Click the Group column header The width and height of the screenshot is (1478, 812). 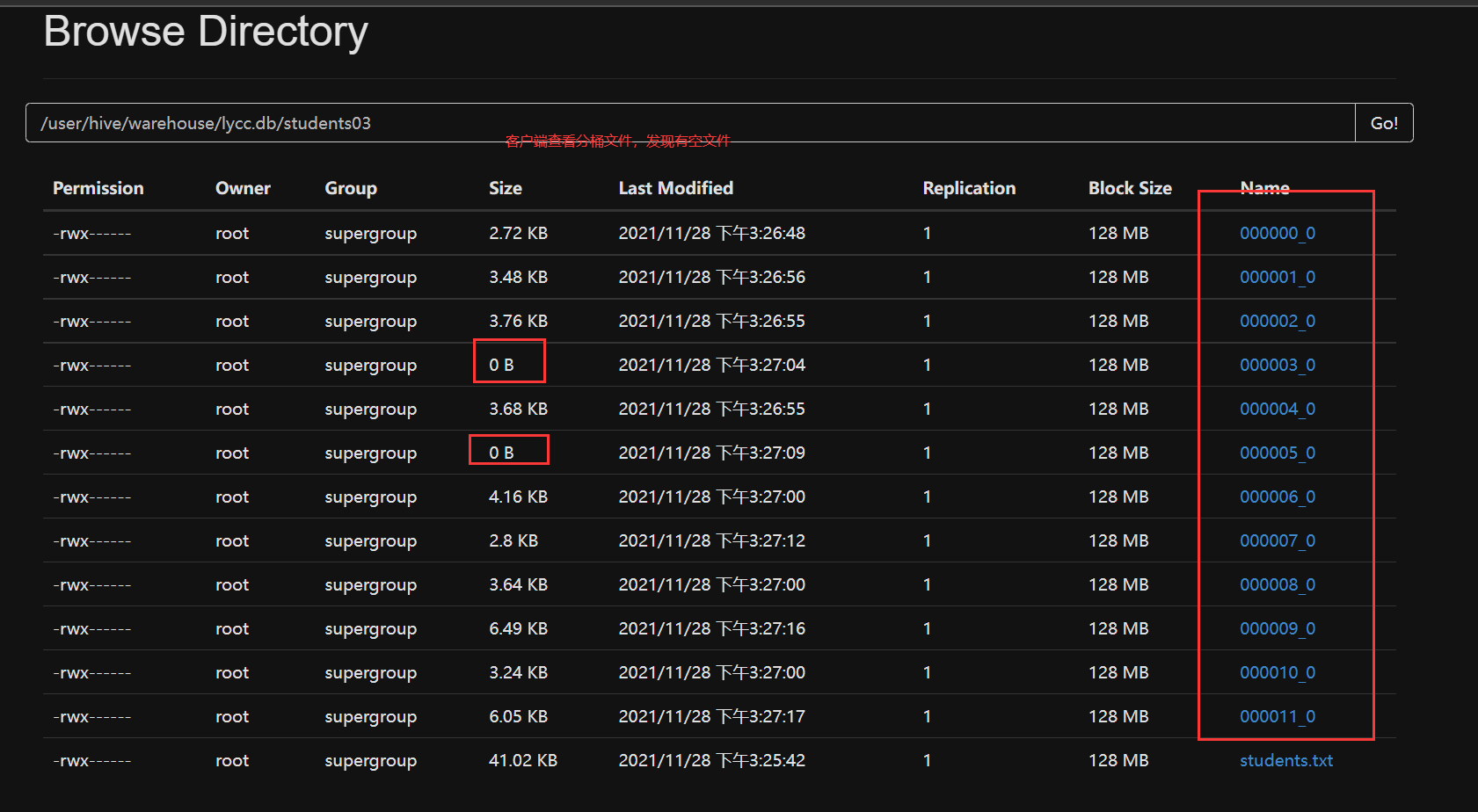click(x=351, y=188)
